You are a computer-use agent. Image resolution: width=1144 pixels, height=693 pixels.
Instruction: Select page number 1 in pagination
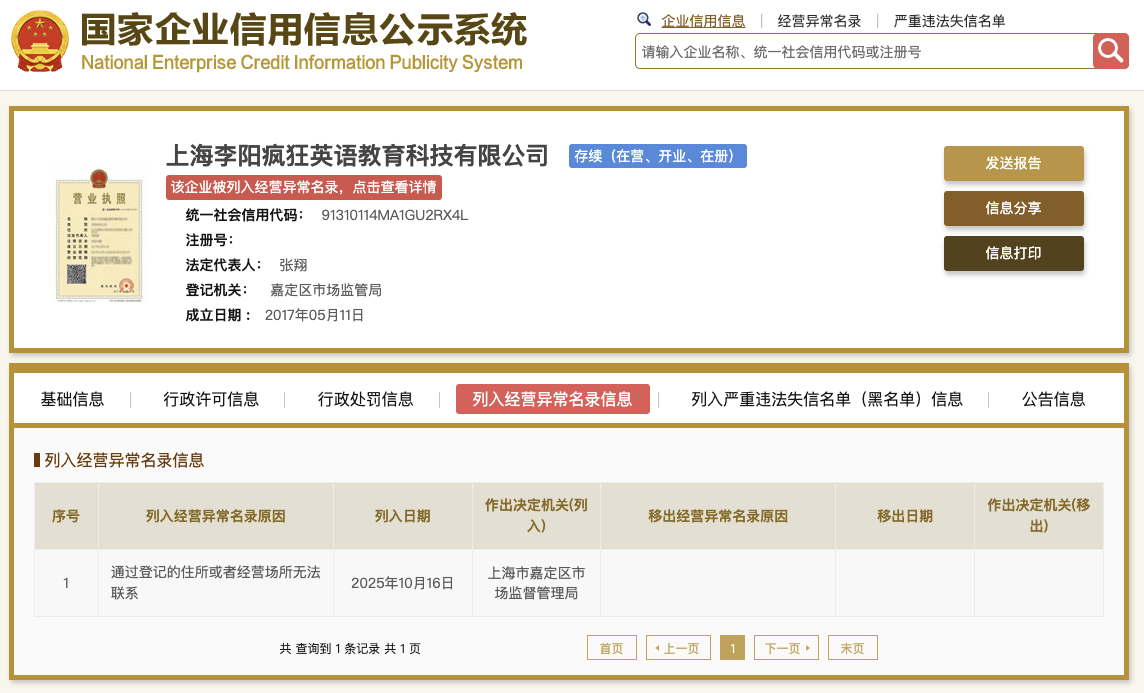pos(732,647)
